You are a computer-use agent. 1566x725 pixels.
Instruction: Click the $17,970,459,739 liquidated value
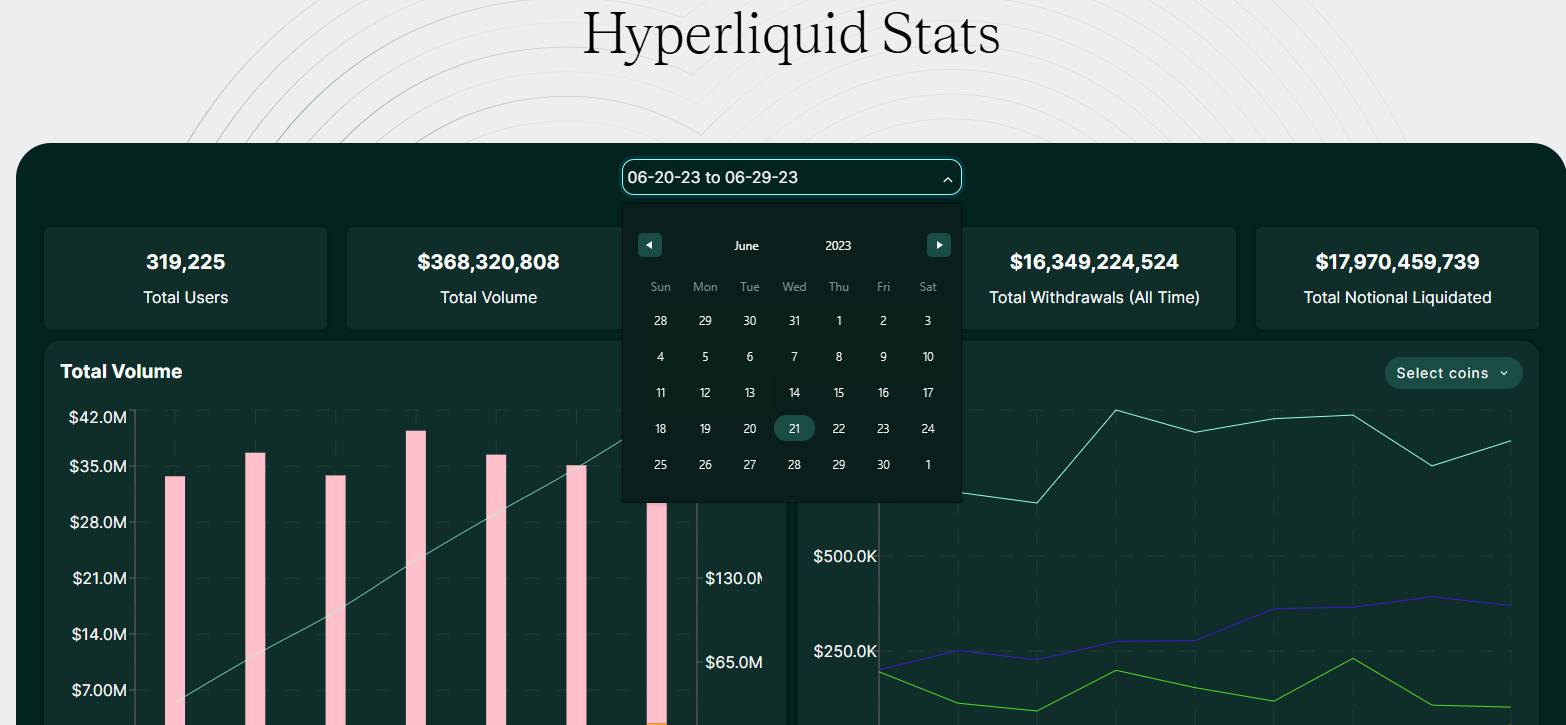tap(1397, 262)
